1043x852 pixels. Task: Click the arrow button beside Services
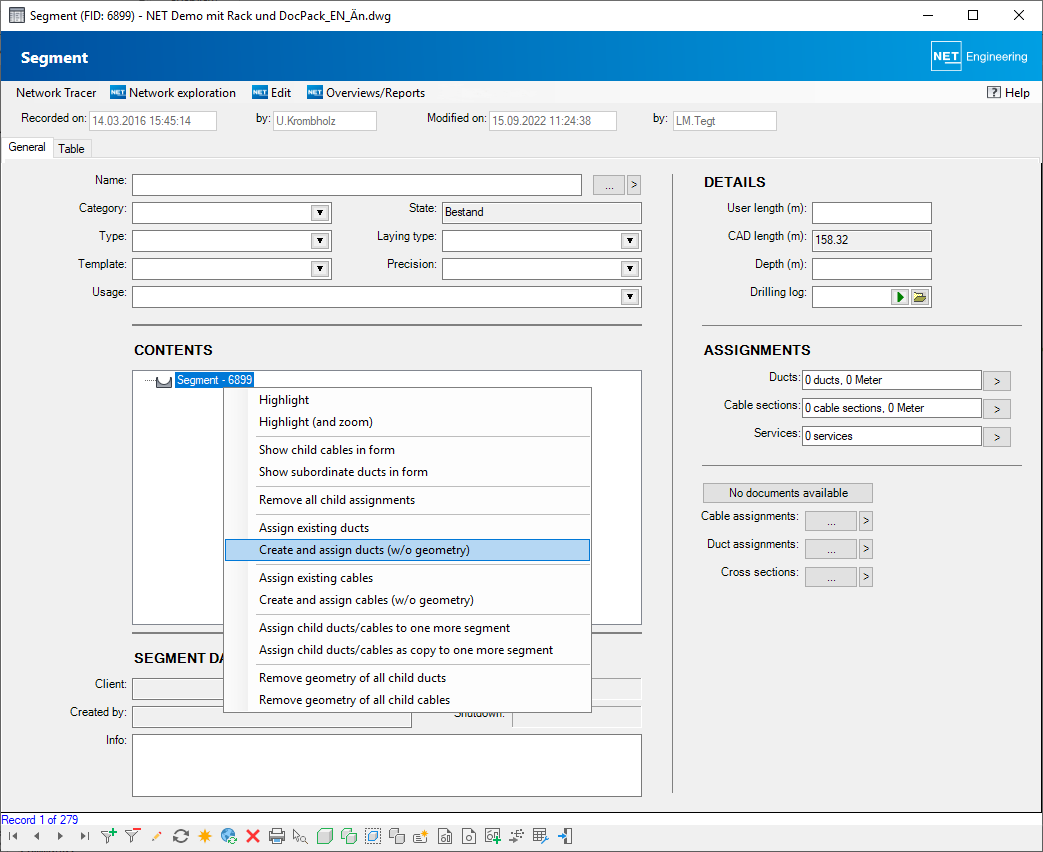tap(996, 436)
